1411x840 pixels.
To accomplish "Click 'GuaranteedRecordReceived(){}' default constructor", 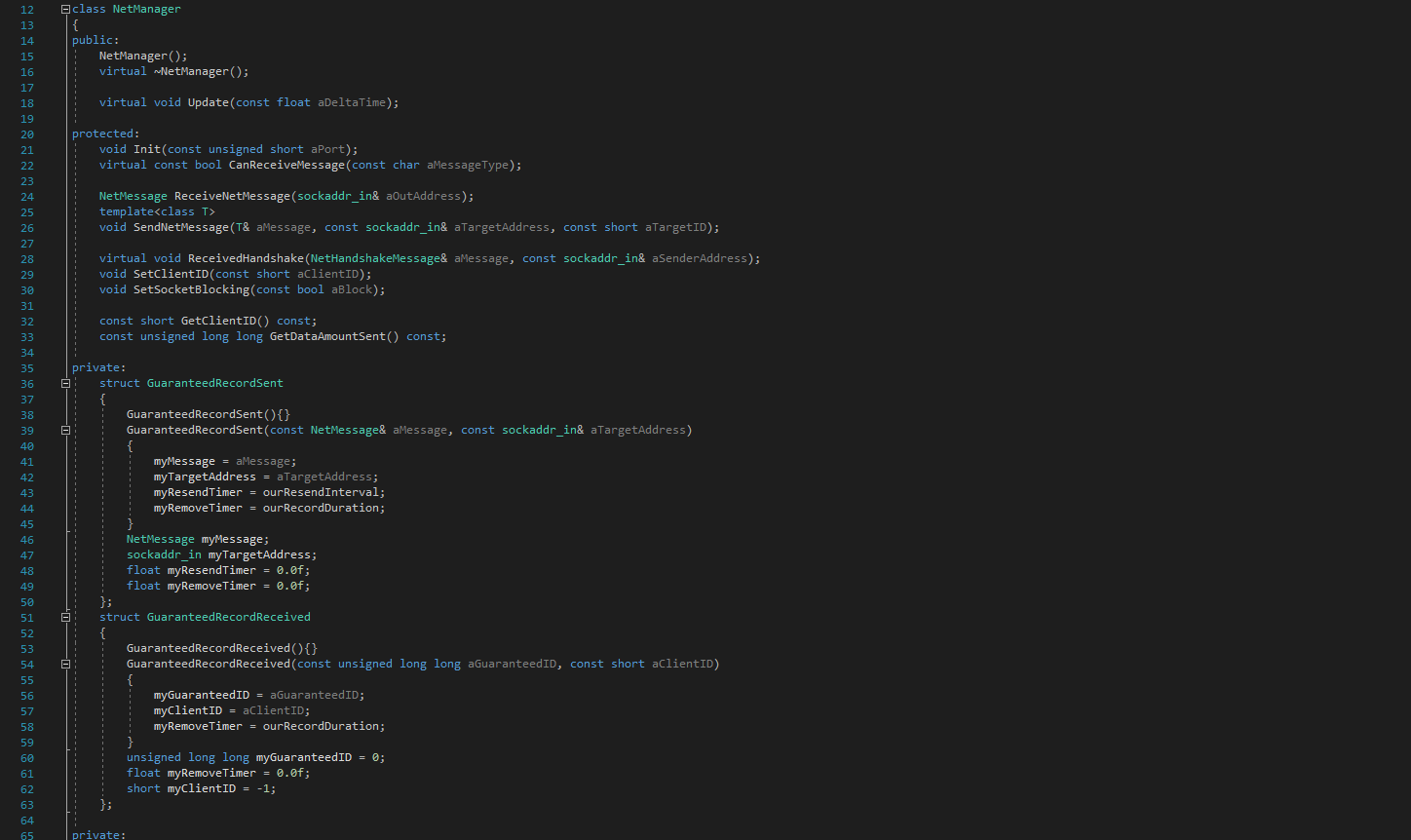I will point(222,648).
